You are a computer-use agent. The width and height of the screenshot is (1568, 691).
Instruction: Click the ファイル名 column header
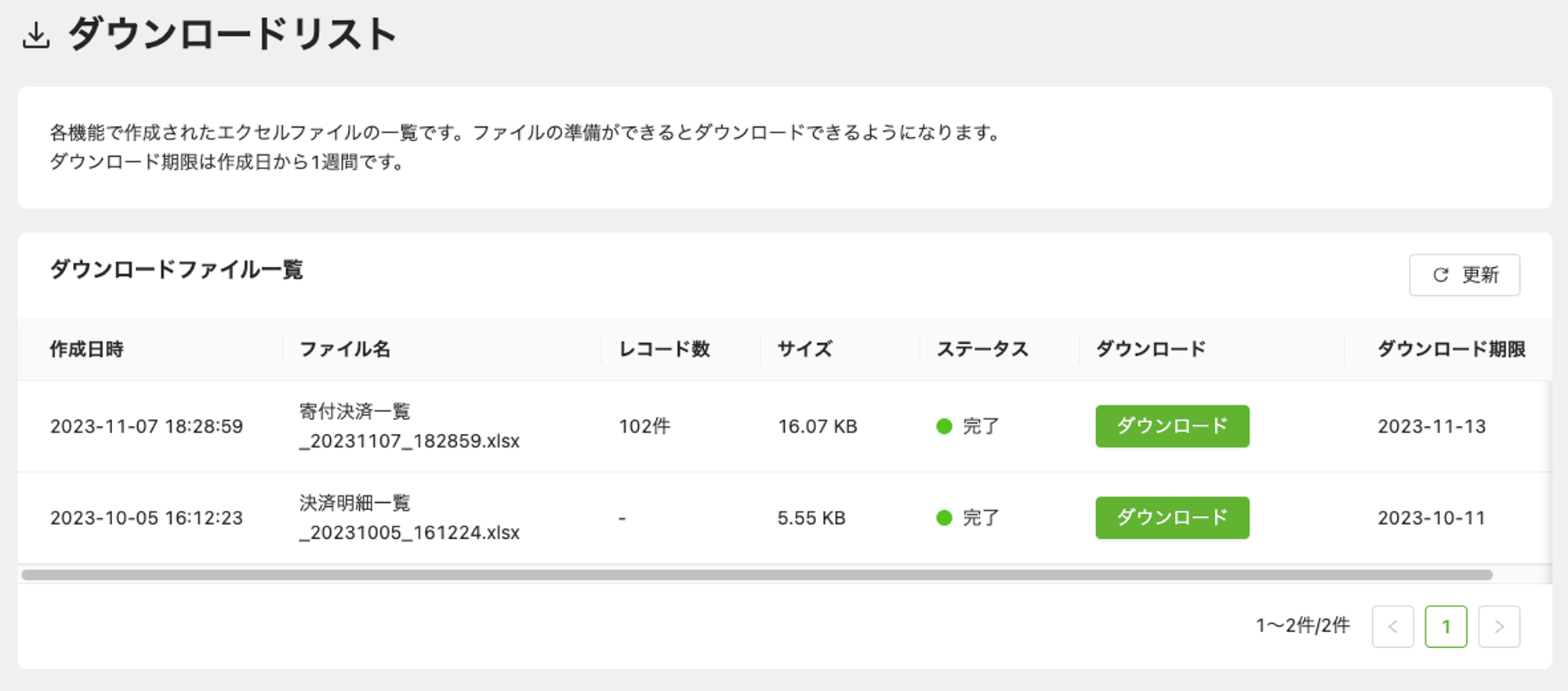click(x=345, y=349)
